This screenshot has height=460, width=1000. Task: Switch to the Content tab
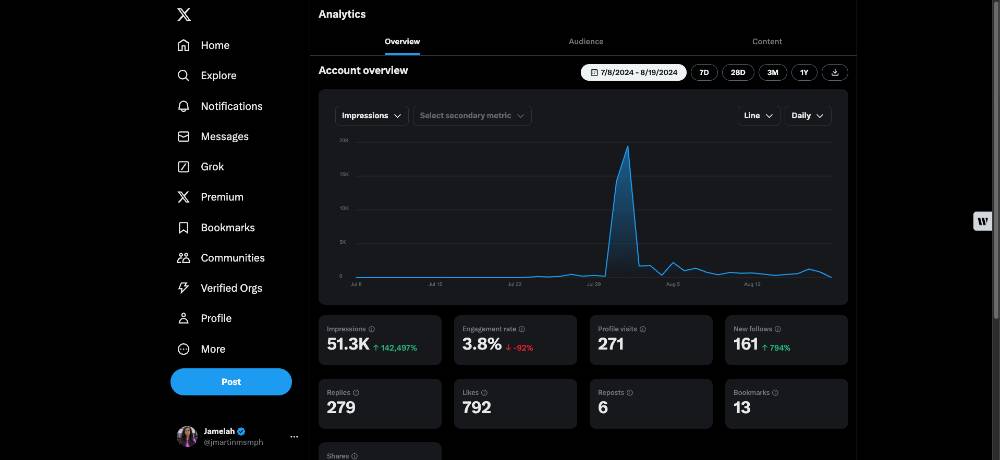767,41
